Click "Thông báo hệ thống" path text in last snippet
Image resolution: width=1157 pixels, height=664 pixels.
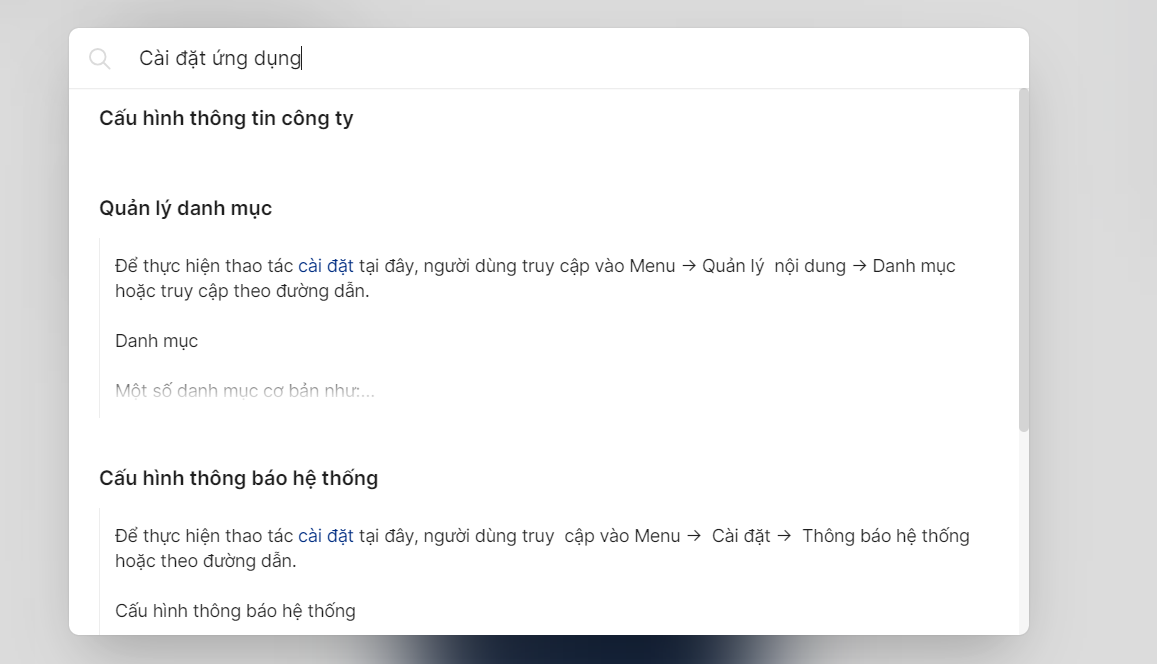click(x=885, y=536)
